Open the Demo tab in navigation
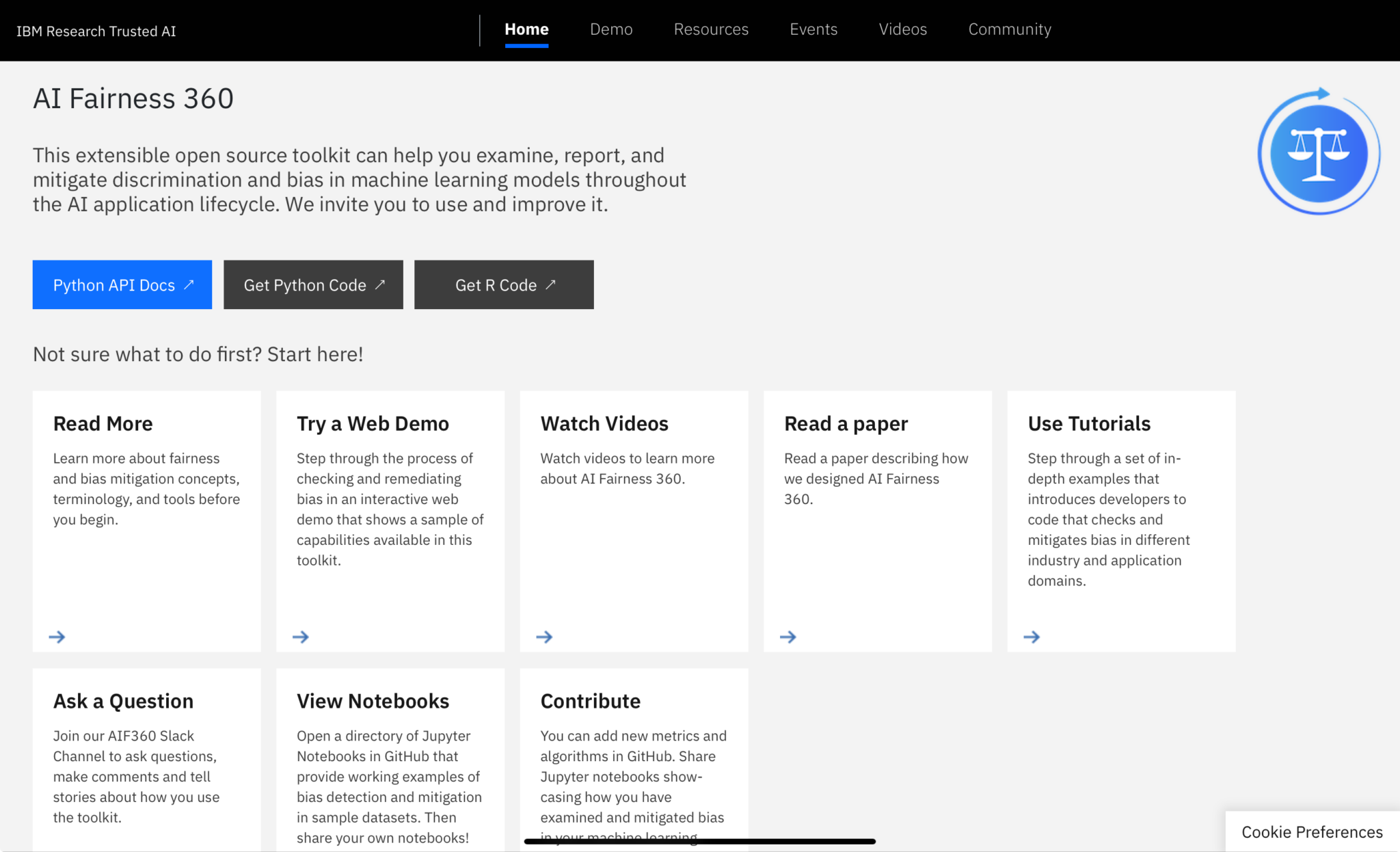Viewport: 1400px width, 852px height. [x=611, y=29]
